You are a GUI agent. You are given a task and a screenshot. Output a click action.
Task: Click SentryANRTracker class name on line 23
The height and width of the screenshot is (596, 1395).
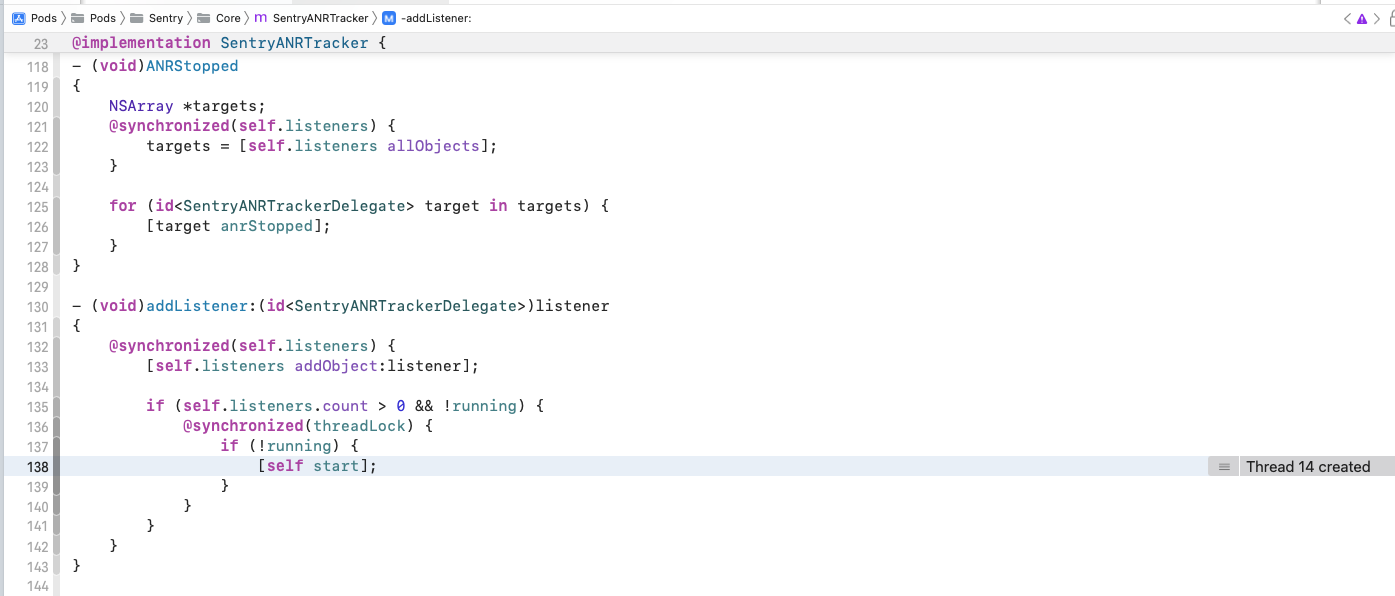[294, 43]
